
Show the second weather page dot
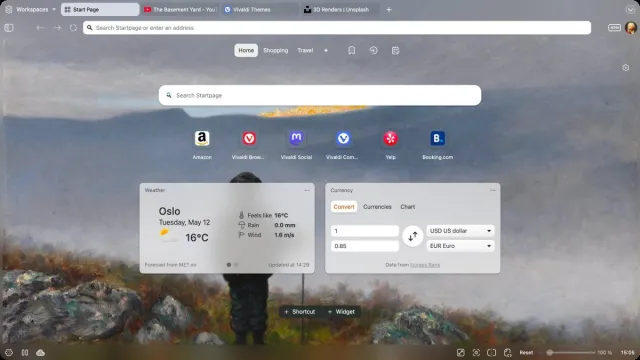pyautogui.click(x=236, y=265)
